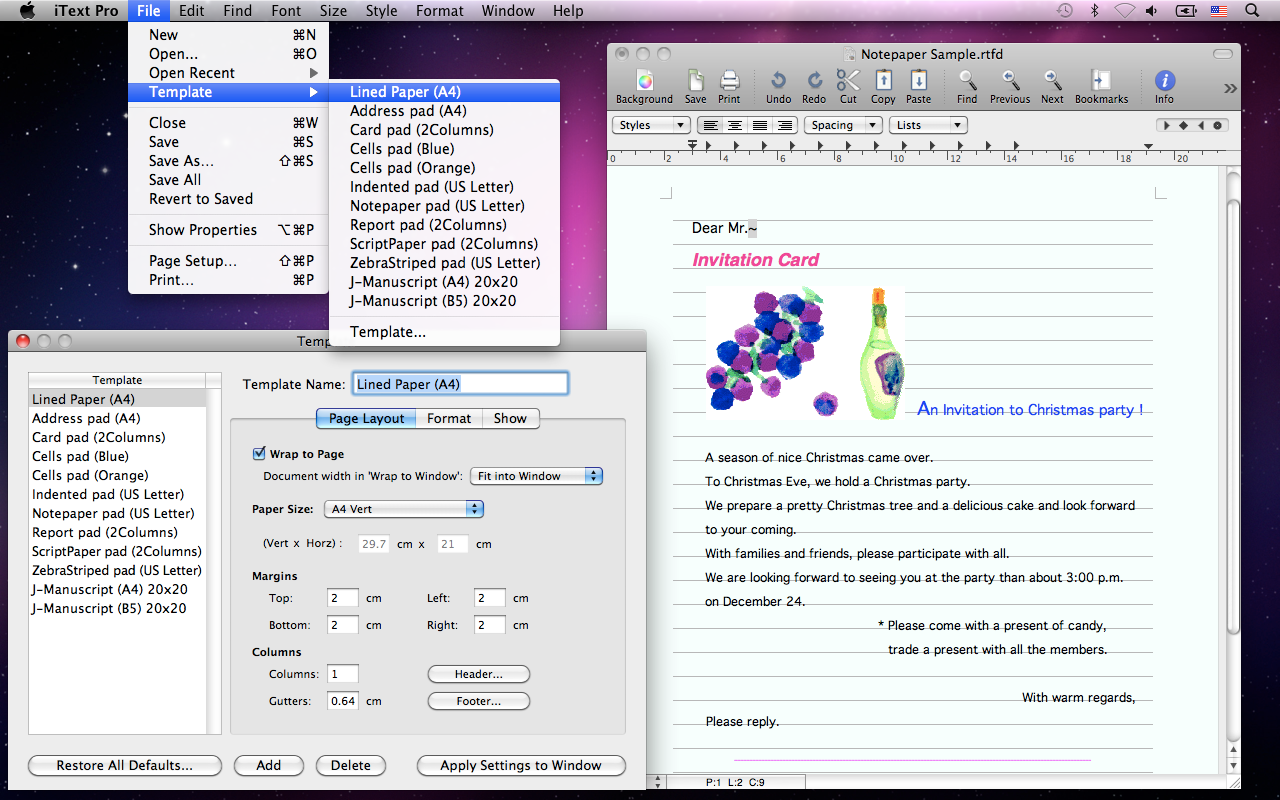Click the Gutters value field
1280x800 pixels.
coord(343,701)
